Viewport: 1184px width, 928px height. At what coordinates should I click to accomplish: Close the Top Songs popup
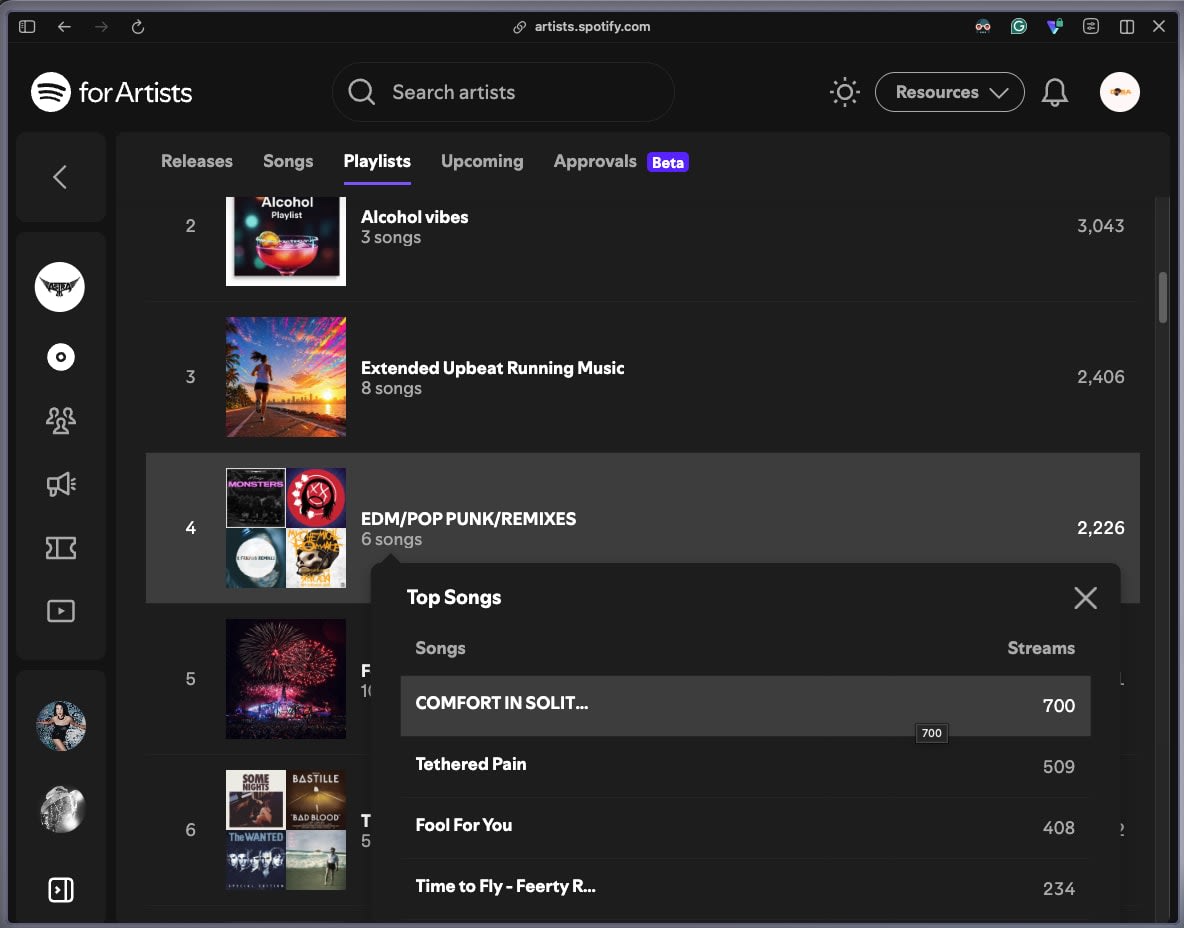1085,598
